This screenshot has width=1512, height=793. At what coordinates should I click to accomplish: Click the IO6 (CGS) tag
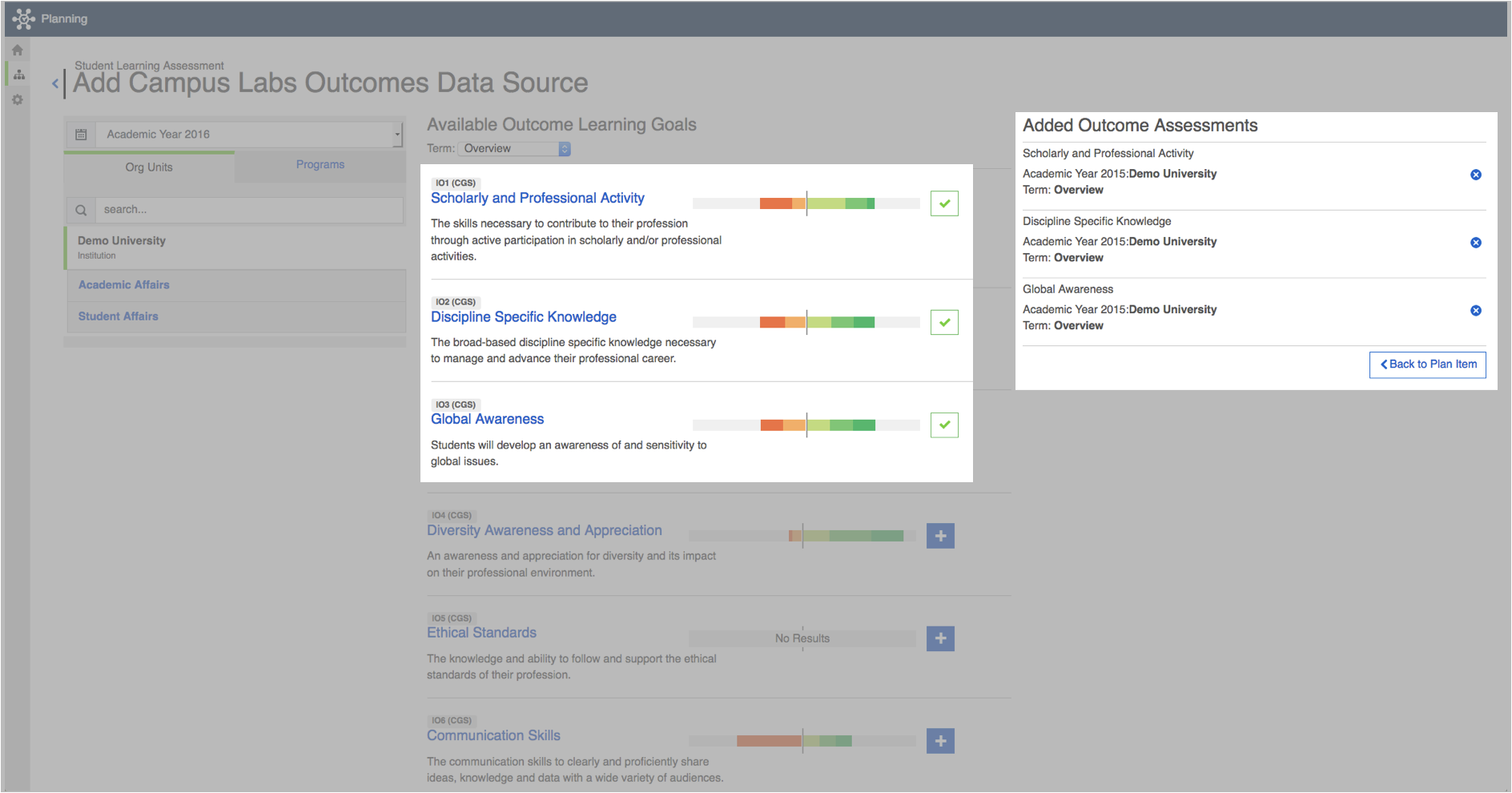click(451, 721)
